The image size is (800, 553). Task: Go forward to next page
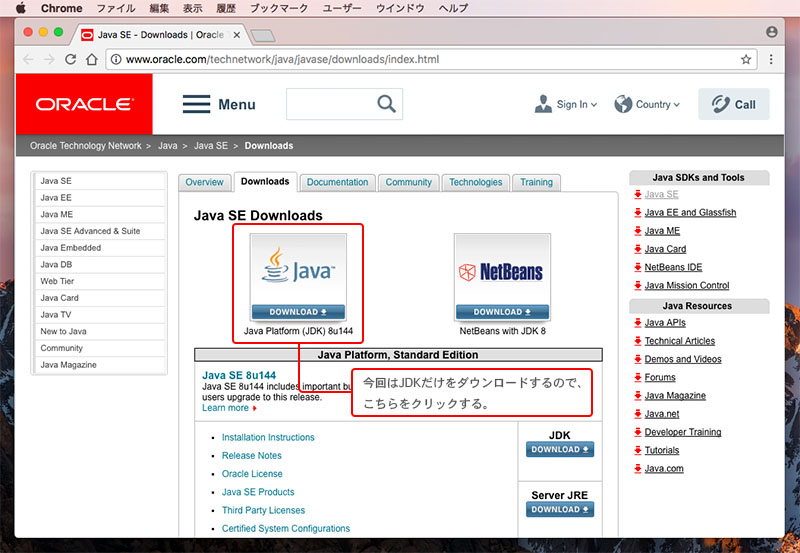point(49,59)
